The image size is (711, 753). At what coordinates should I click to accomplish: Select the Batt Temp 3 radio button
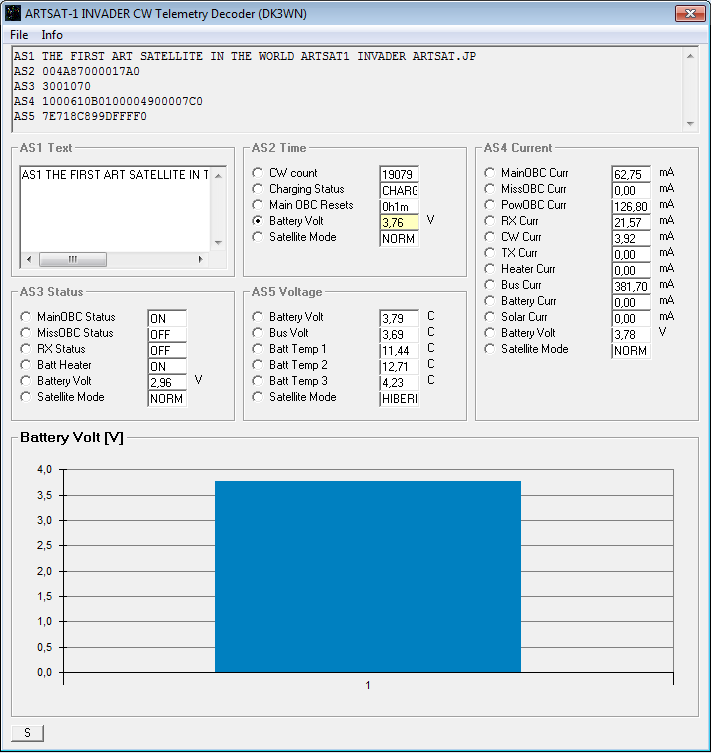click(258, 381)
